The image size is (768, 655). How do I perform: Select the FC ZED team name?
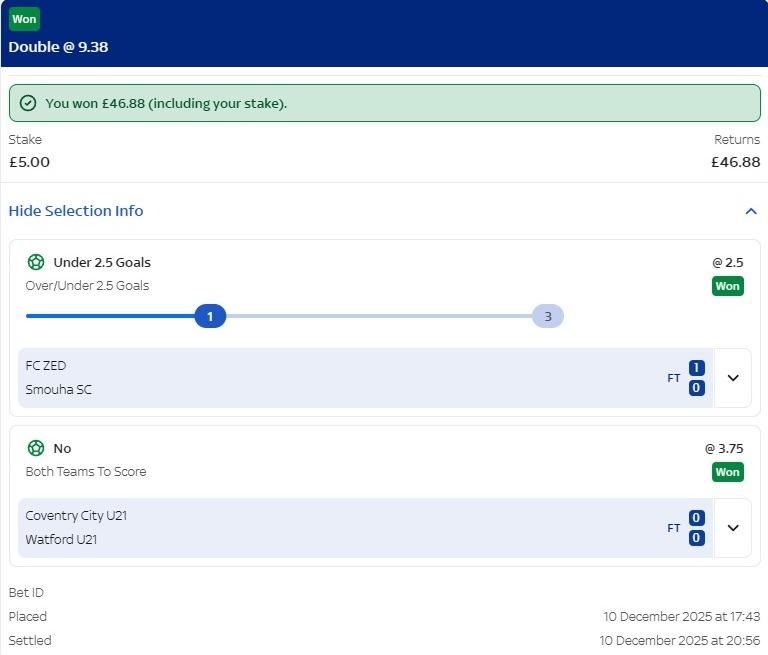pos(46,366)
